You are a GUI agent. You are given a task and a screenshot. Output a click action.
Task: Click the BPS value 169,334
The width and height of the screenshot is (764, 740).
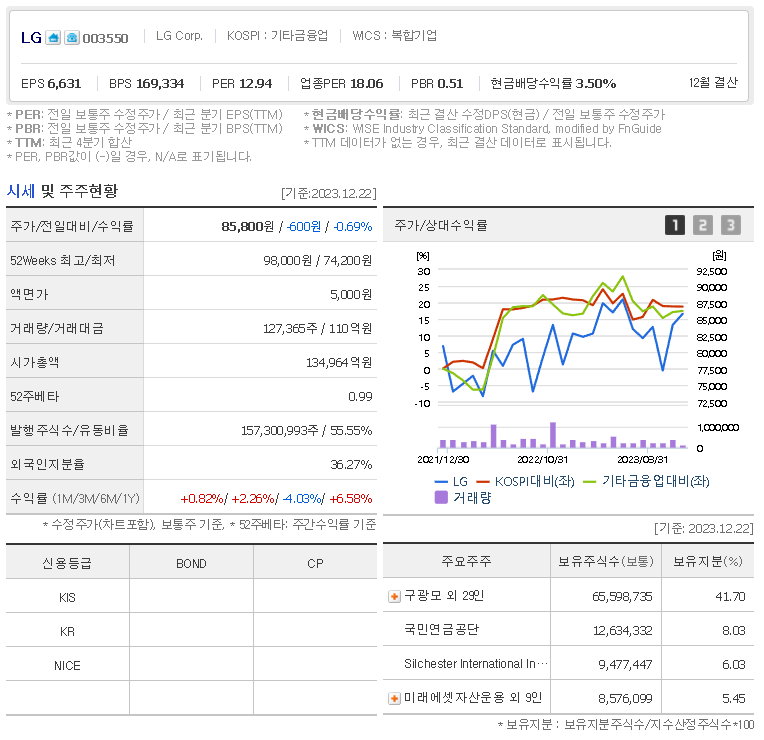coord(160,84)
